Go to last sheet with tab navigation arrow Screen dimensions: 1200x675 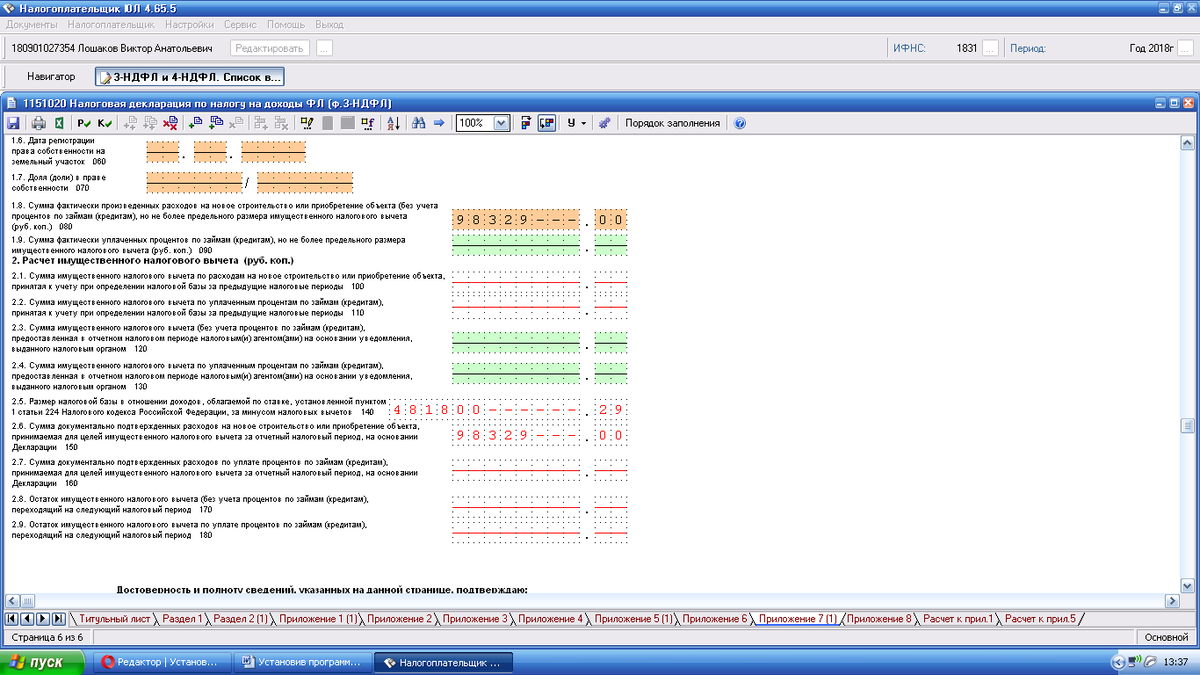(59, 619)
